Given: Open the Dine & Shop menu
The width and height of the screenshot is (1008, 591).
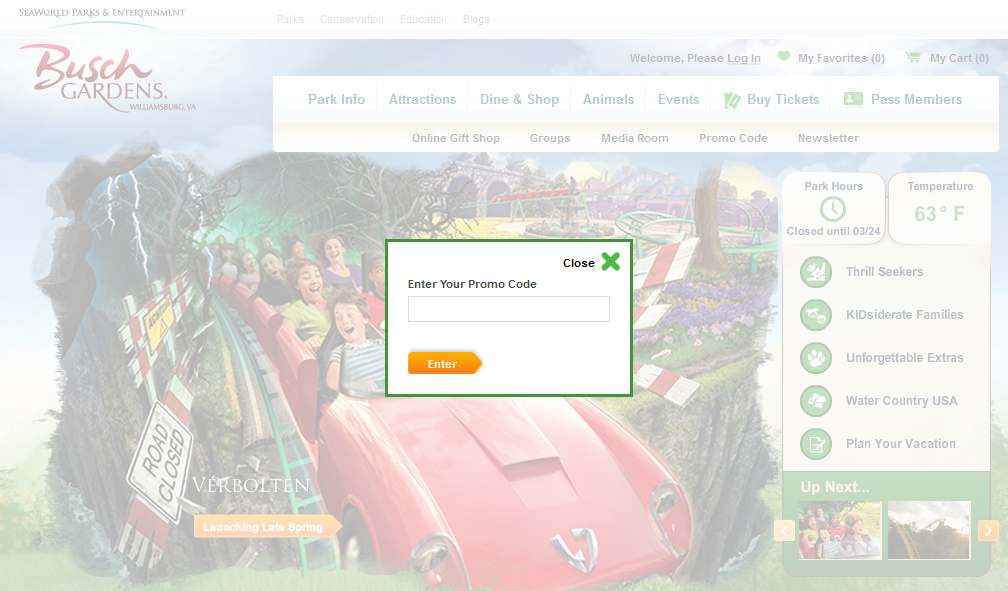Looking at the screenshot, I should pyautogui.click(x=519, y=99).
